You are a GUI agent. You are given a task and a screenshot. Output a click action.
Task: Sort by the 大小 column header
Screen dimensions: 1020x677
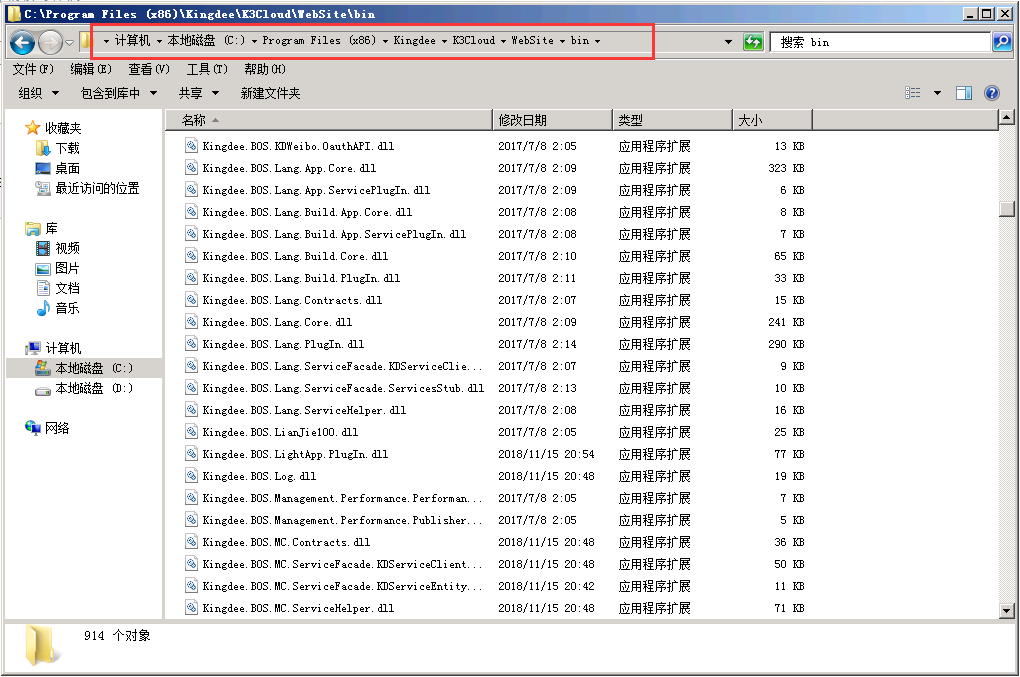point(772,120)
